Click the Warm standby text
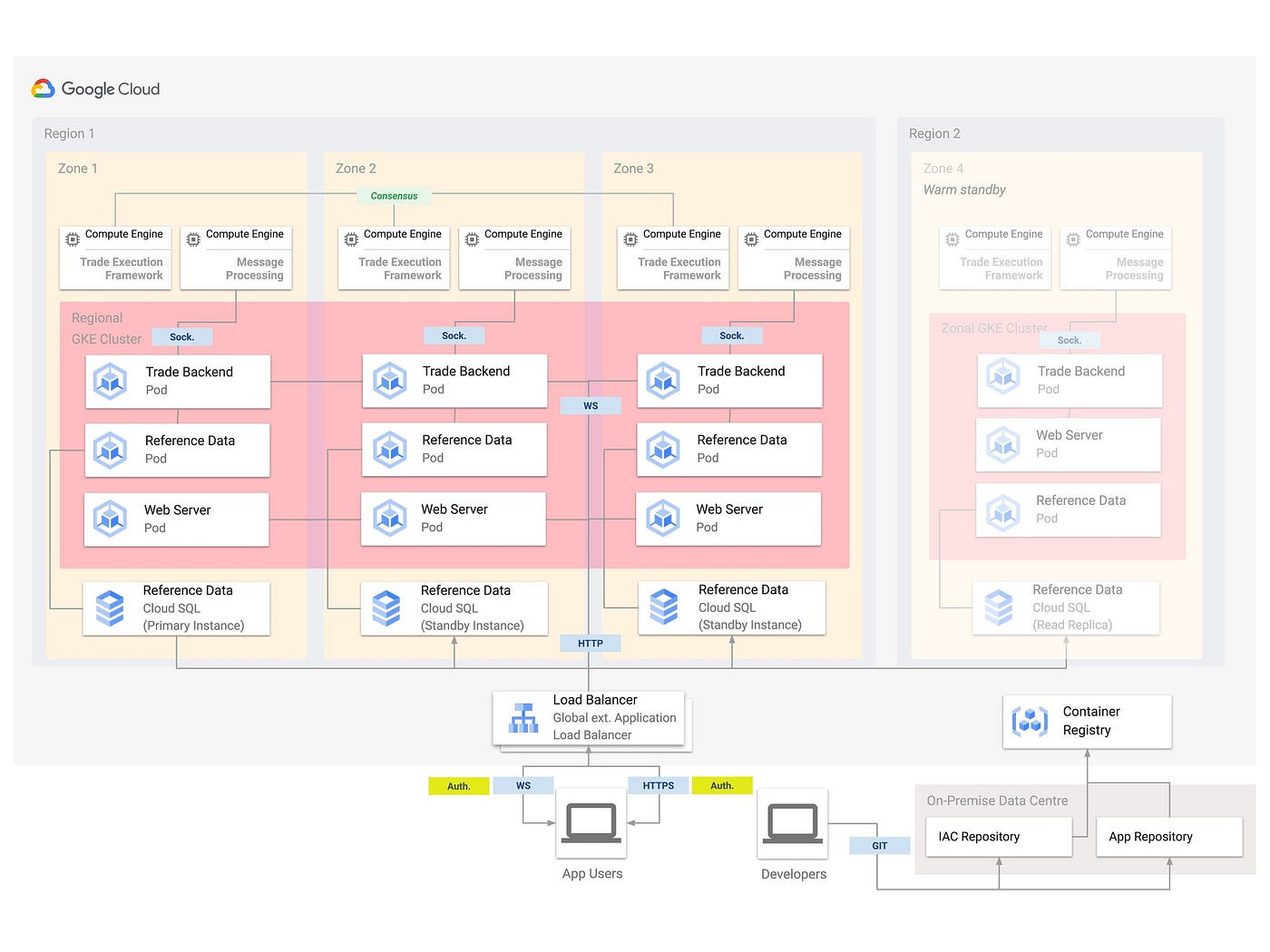 click(x=964, y=189)
